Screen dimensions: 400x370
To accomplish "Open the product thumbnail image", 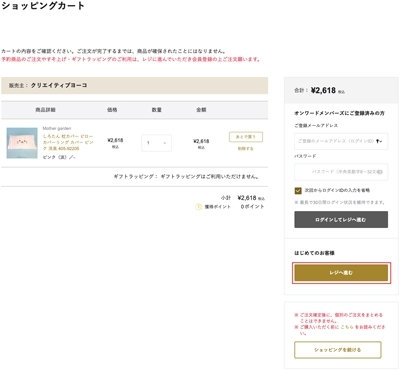I will pyautogui.click(x=22, y=143).
